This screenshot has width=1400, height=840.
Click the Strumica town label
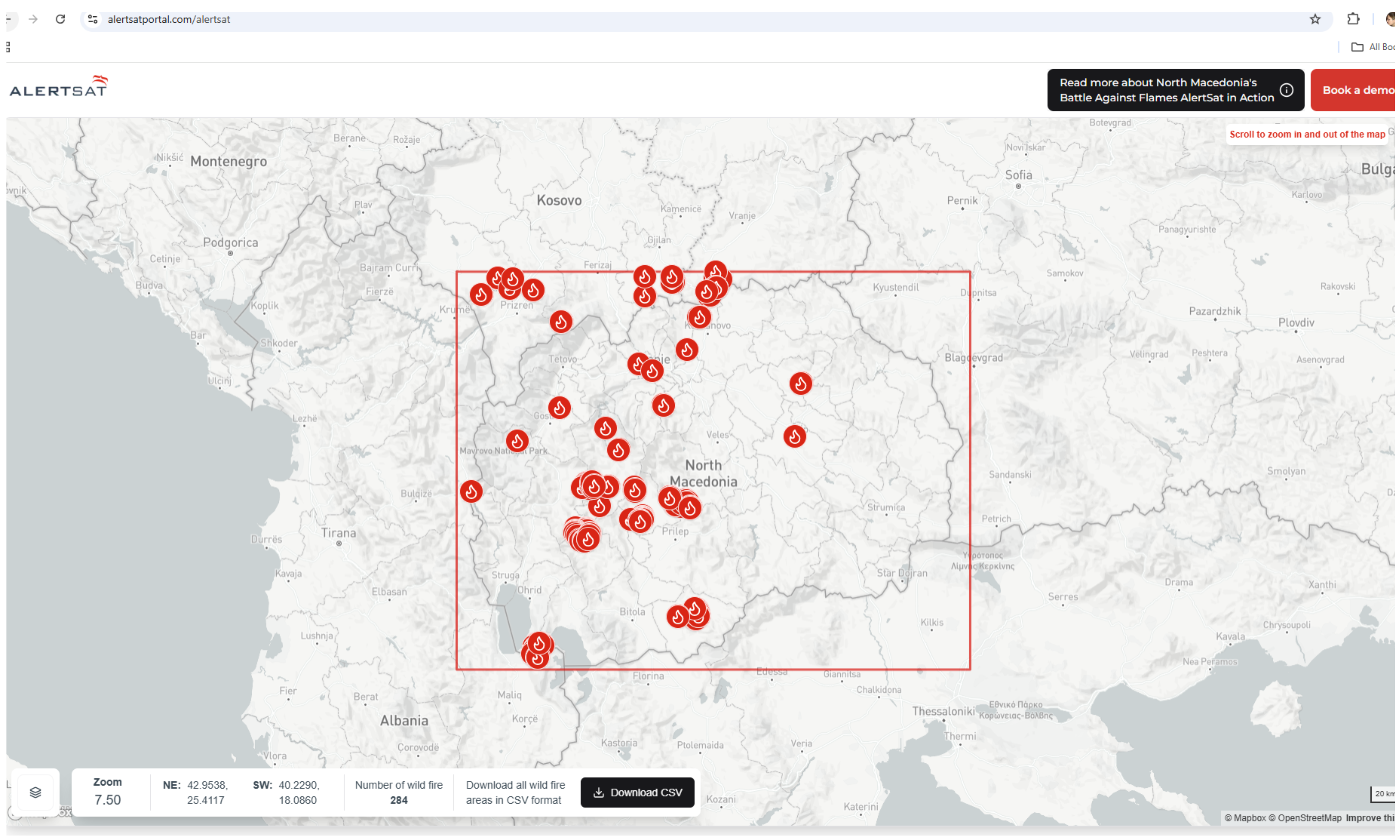pos(886,507)
